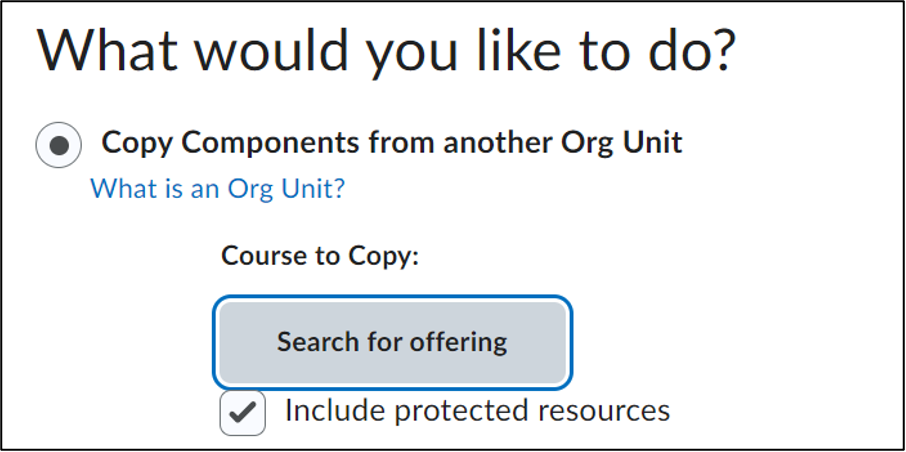Choose the radio option beside Copy Components

coord(59,145)
